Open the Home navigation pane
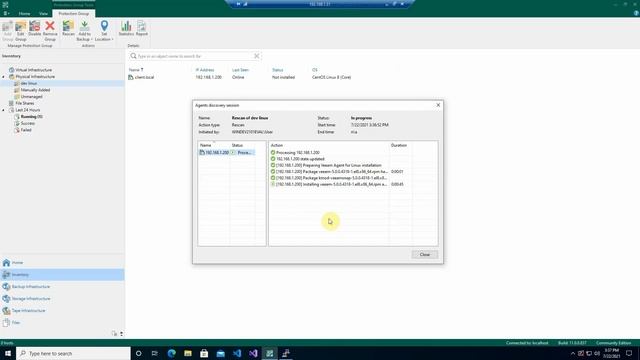The image size is (640, 360). click(x=62, y=263)
